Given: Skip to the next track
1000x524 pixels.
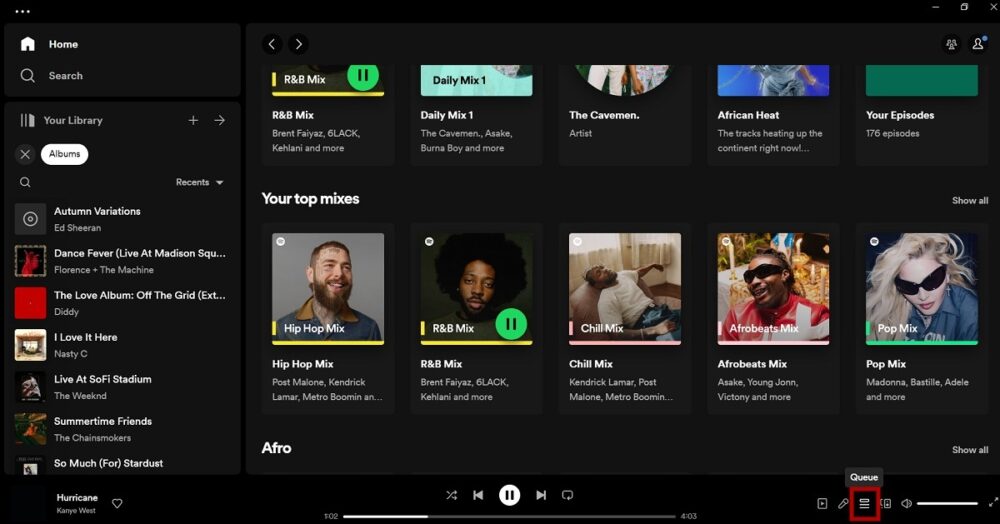Looking at the screenshot, I should (x=541, y=495).
